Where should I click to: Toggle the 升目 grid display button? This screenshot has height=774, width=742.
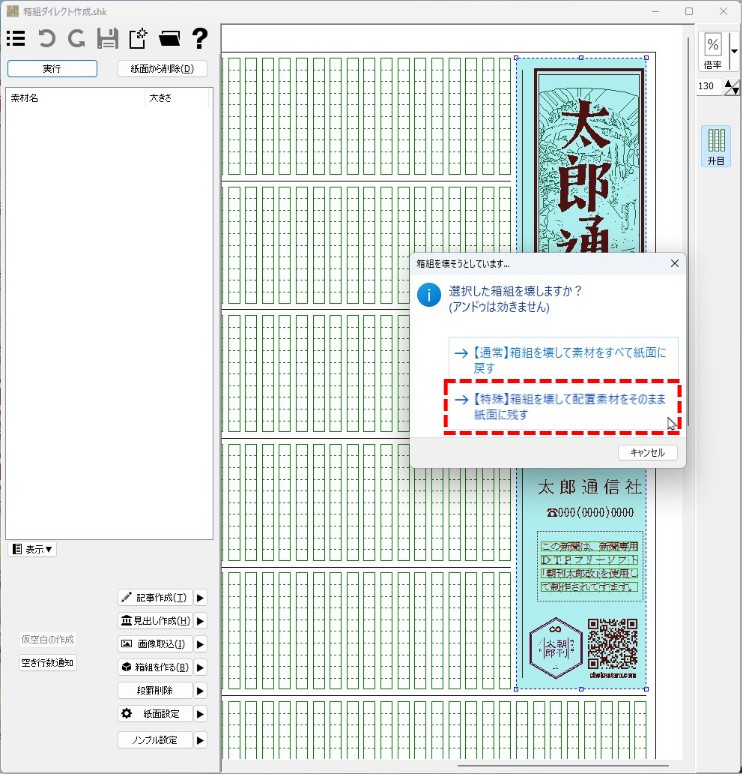pos(715,146)
